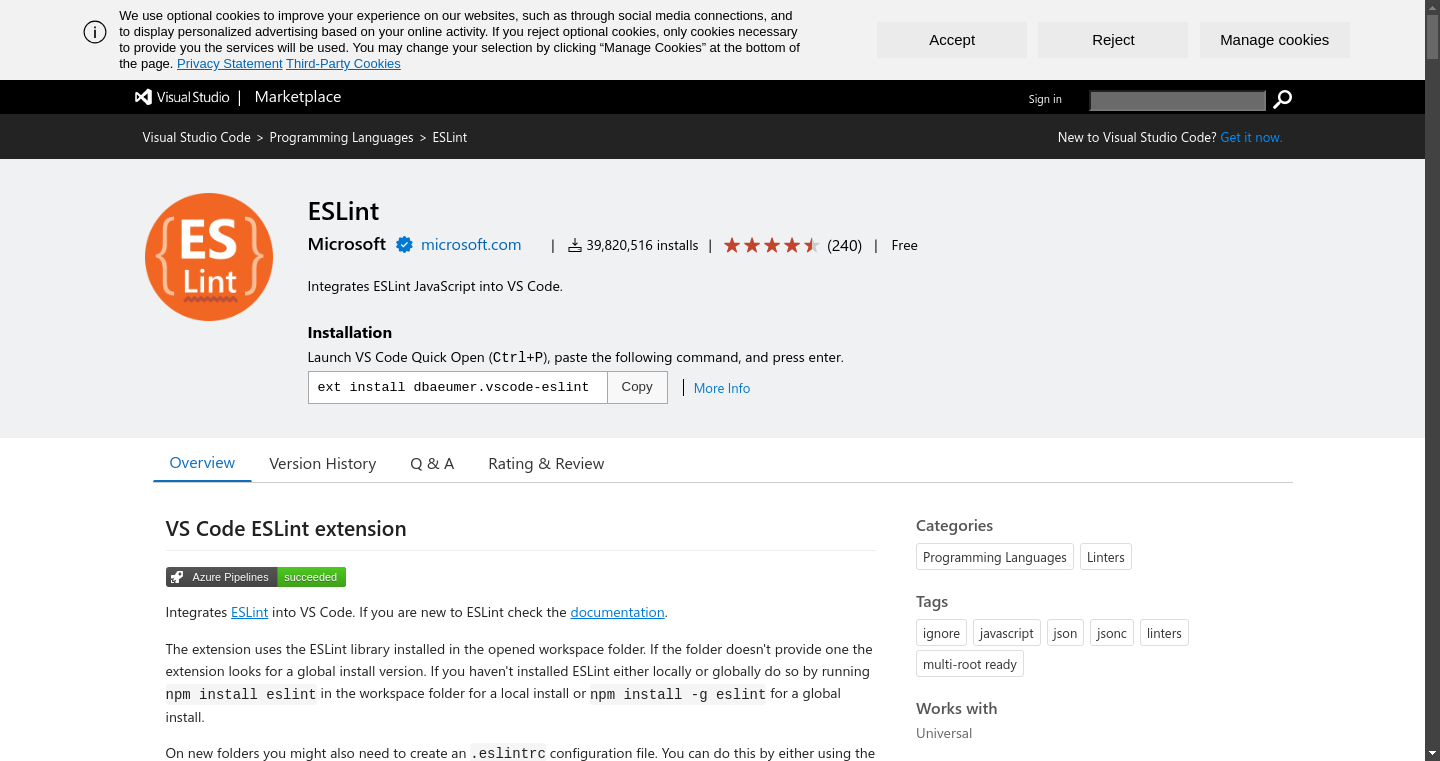This screenshot has height=761, width=1440.
Task: Open Programming Languages breadcrumb
Action: click(341, 137)
